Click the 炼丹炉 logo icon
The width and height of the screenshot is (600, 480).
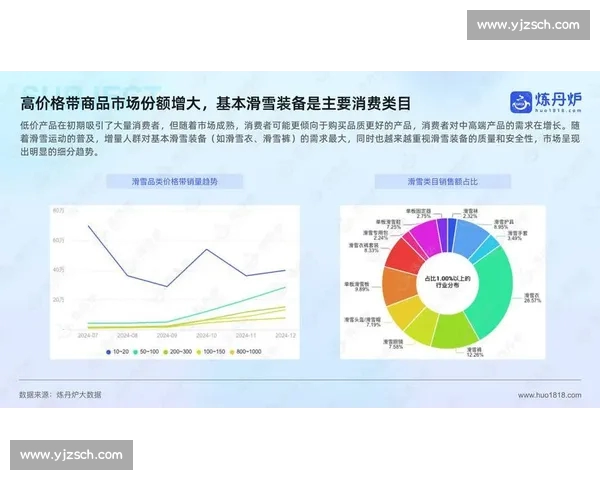(x=521, y=102)
